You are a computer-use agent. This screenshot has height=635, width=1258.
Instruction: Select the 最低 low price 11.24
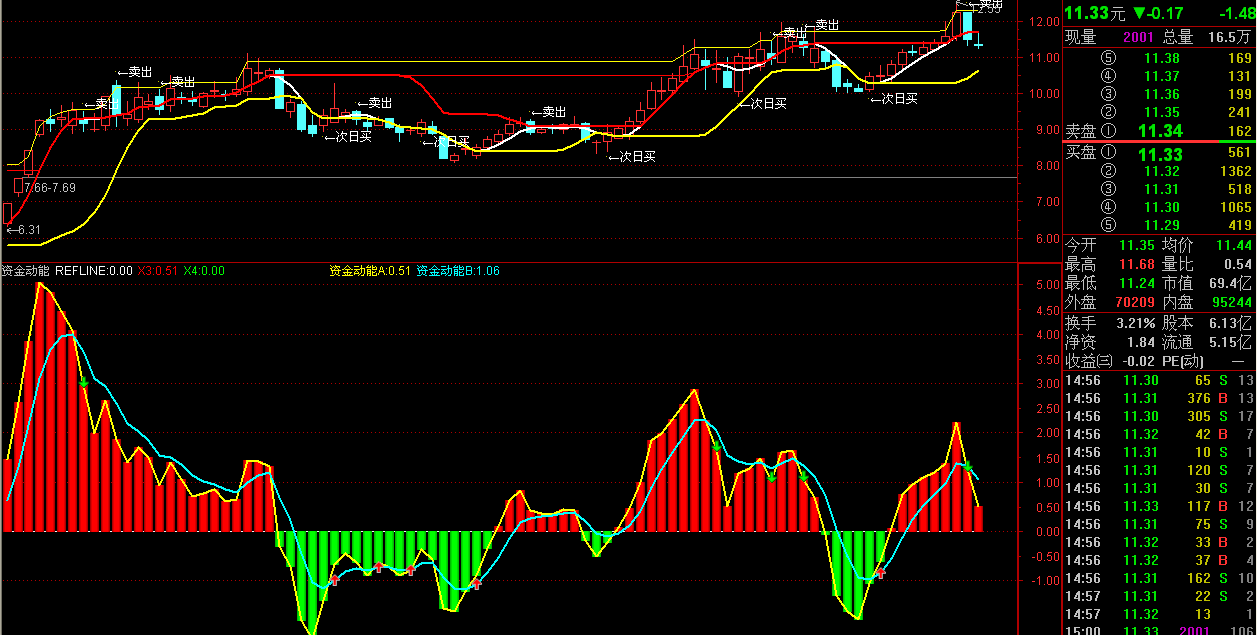pyautogui.click(x=1137, y=283)
